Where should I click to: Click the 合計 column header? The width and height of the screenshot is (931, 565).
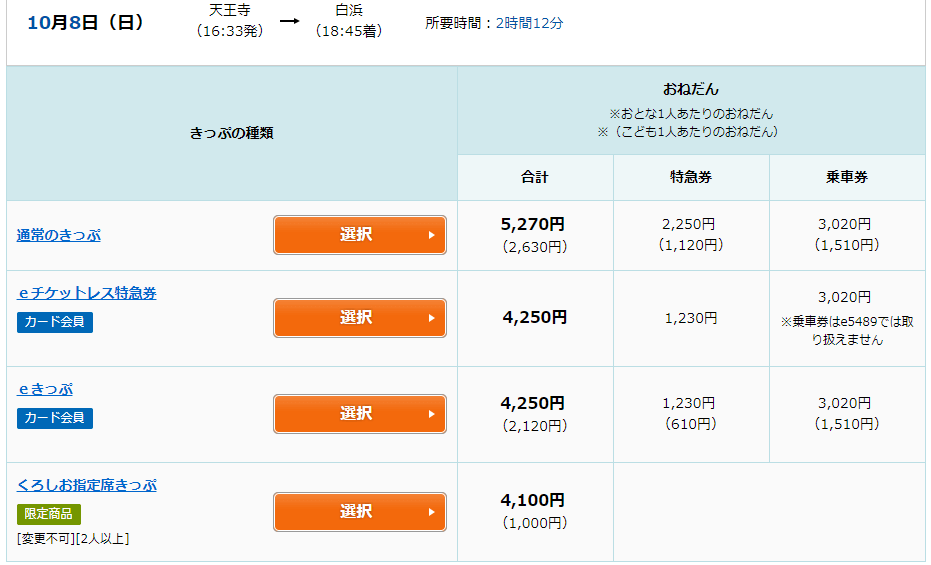535,178
